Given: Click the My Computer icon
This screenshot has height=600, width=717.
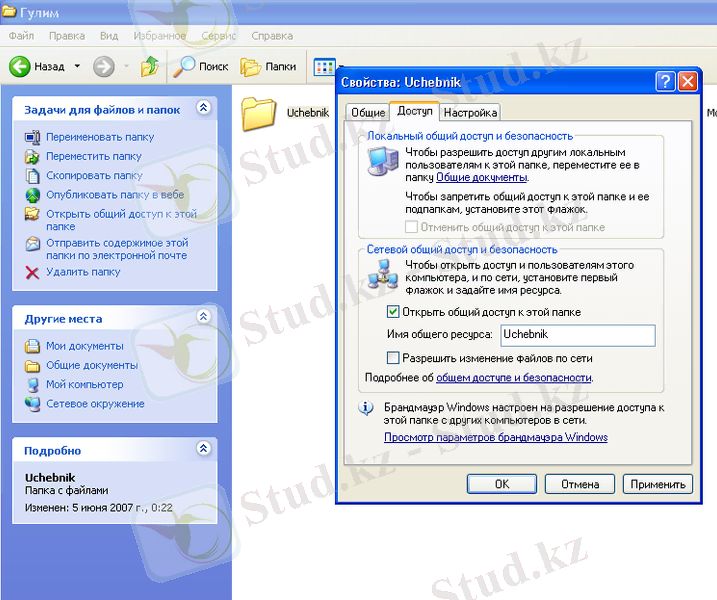Looking at the screenshot, I should pos(32,385).
